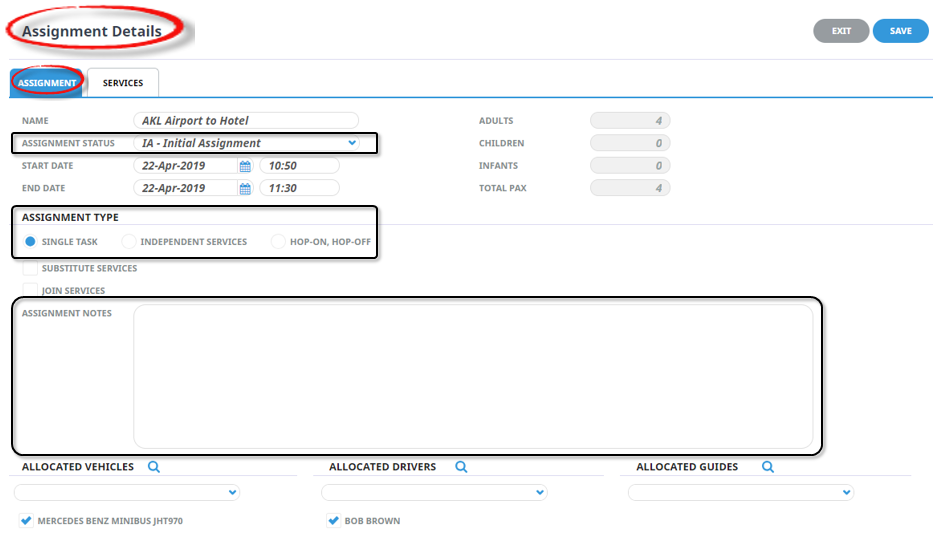940x548 pixels.
Task: Click the Assignment Notes label
Action: (67, 313)
